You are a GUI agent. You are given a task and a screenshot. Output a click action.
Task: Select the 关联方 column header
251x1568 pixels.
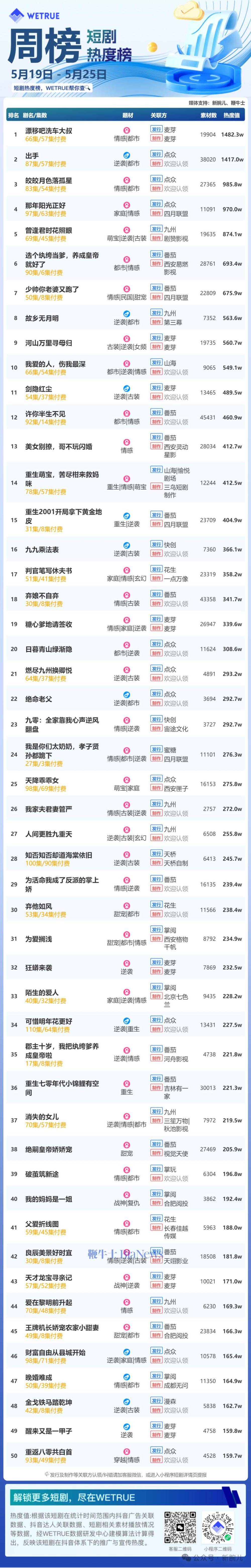click(x=158, y=115)
